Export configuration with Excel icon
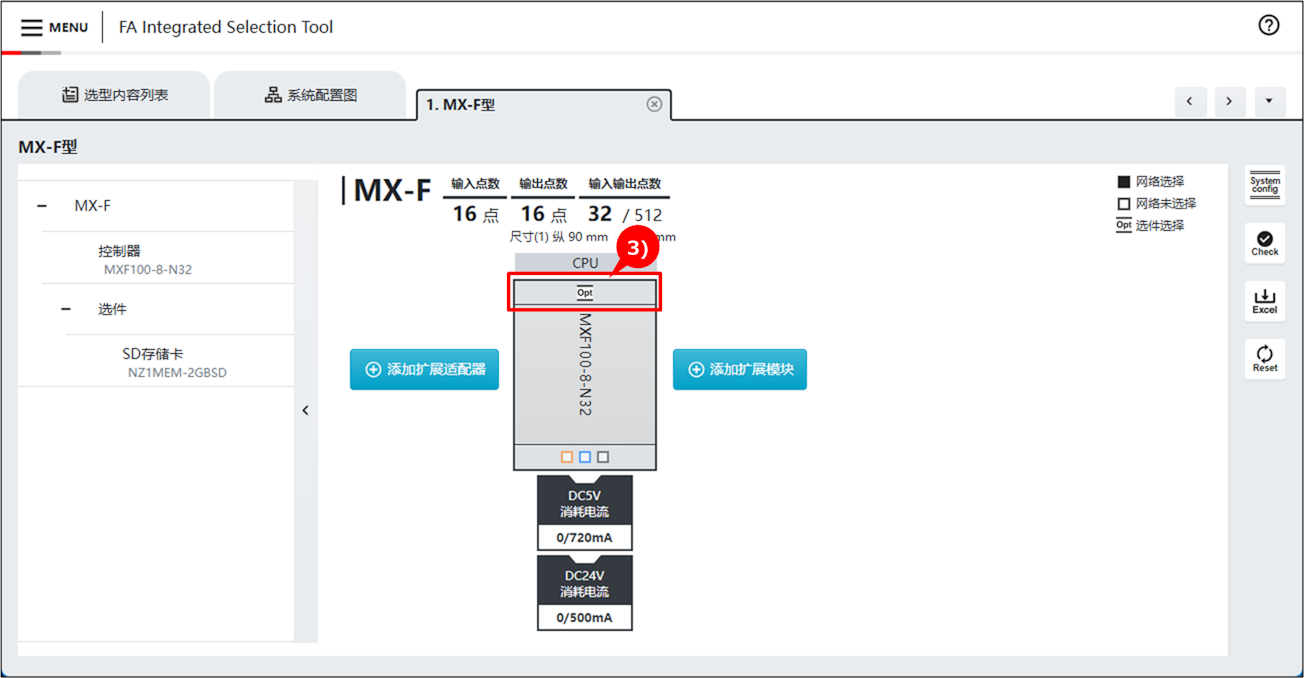 pyautogui.click(x=1264, y=300)
